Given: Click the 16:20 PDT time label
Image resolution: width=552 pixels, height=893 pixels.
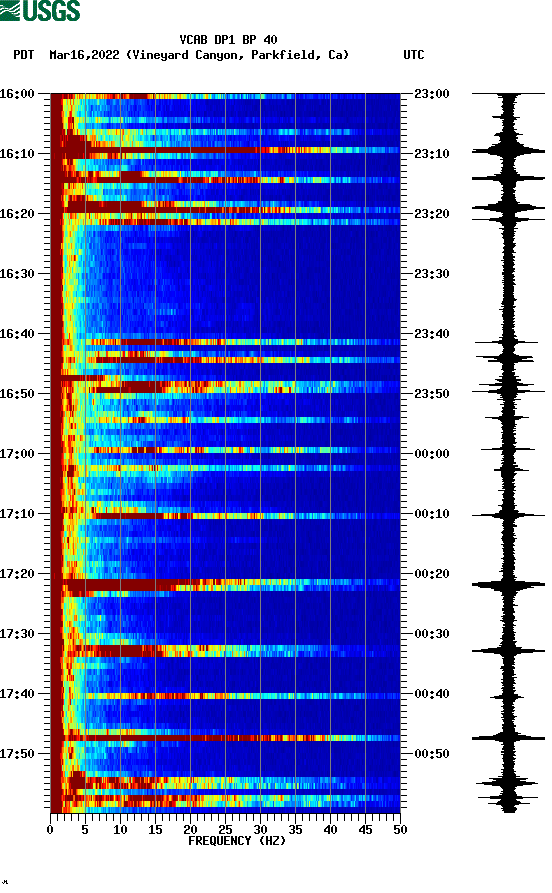Looking at the screenshot, I should 17,214.
